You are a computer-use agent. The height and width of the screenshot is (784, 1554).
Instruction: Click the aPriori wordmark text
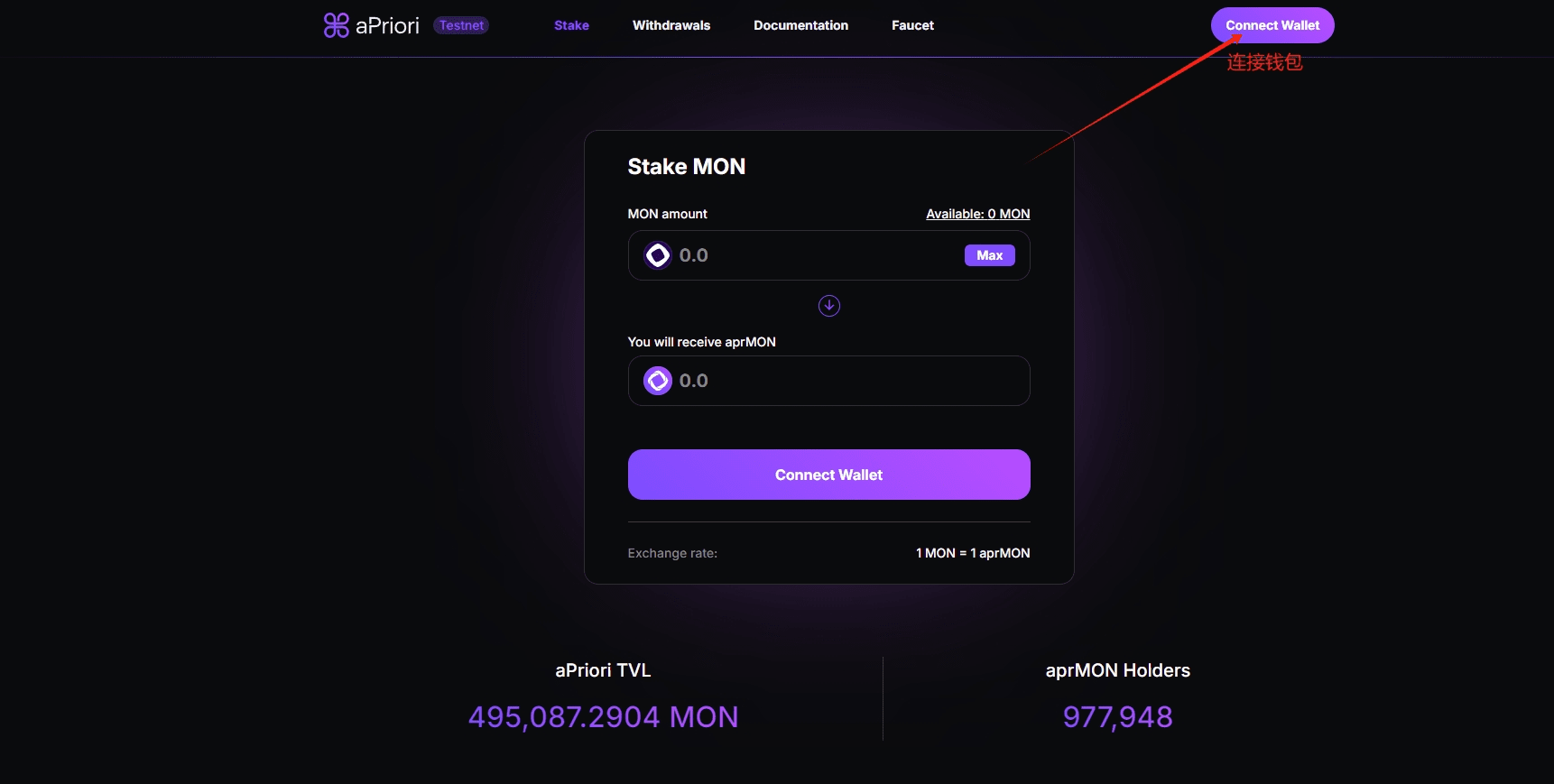coord(387,25)
